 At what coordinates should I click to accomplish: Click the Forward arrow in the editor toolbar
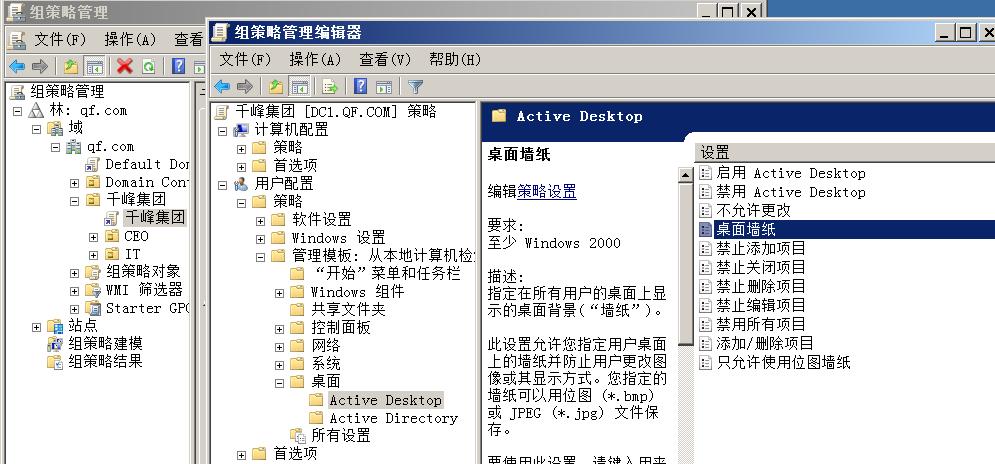click(244, 87)
